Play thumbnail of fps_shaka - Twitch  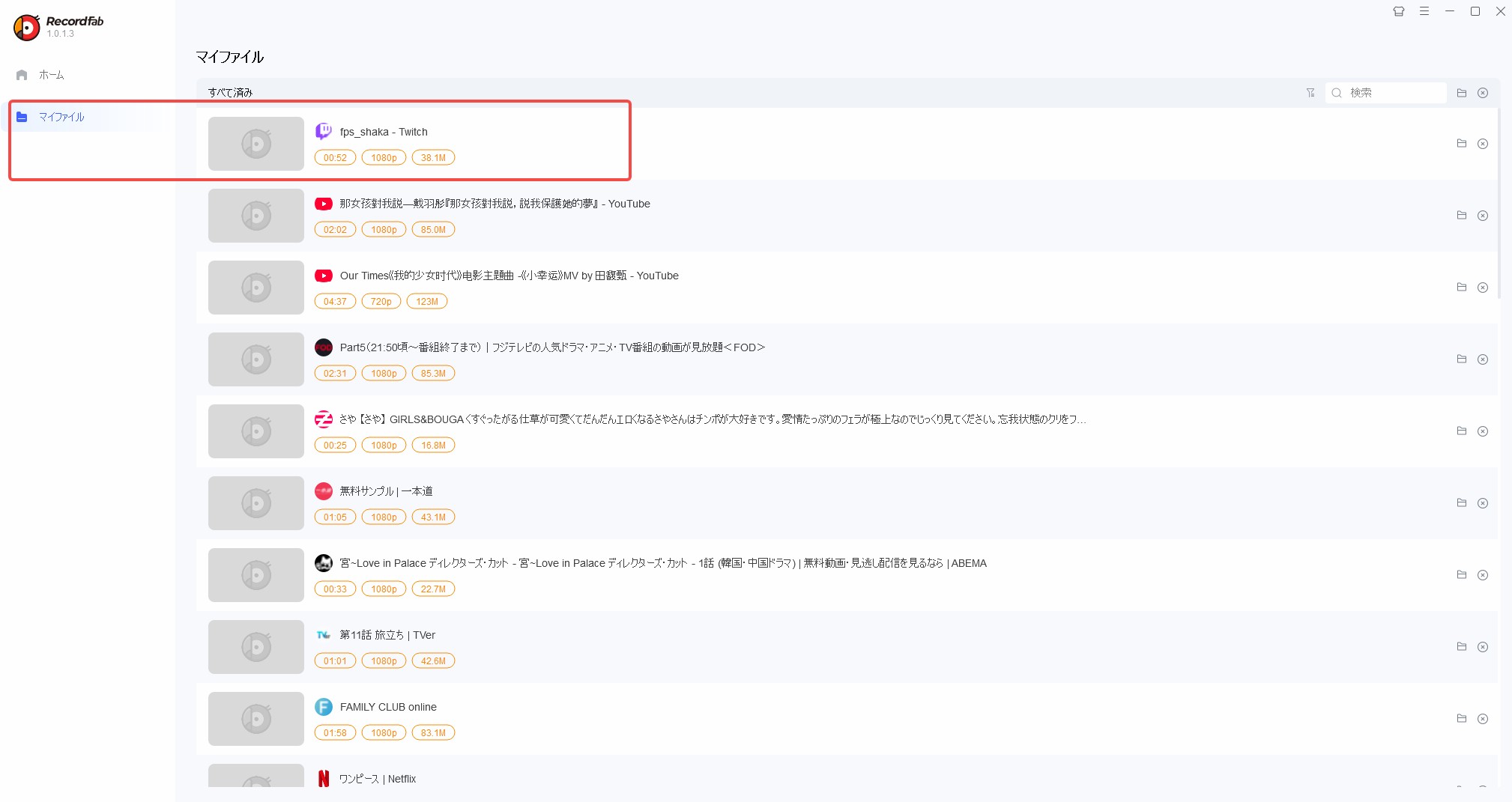(x=256, y=144)
